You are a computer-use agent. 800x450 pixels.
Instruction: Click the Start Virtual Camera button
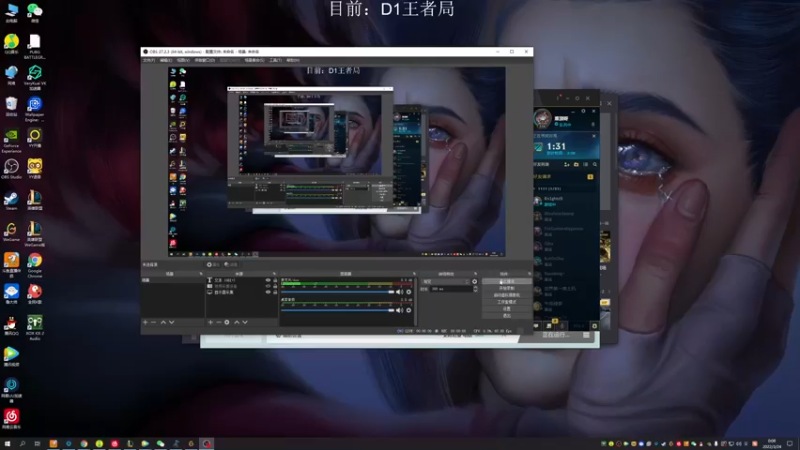[507, 295]
